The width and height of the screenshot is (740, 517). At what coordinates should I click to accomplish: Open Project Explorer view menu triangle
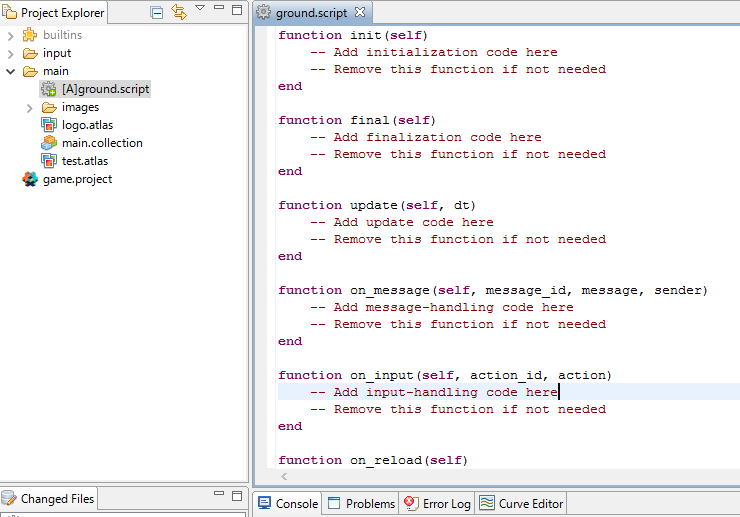click(200, 8)
